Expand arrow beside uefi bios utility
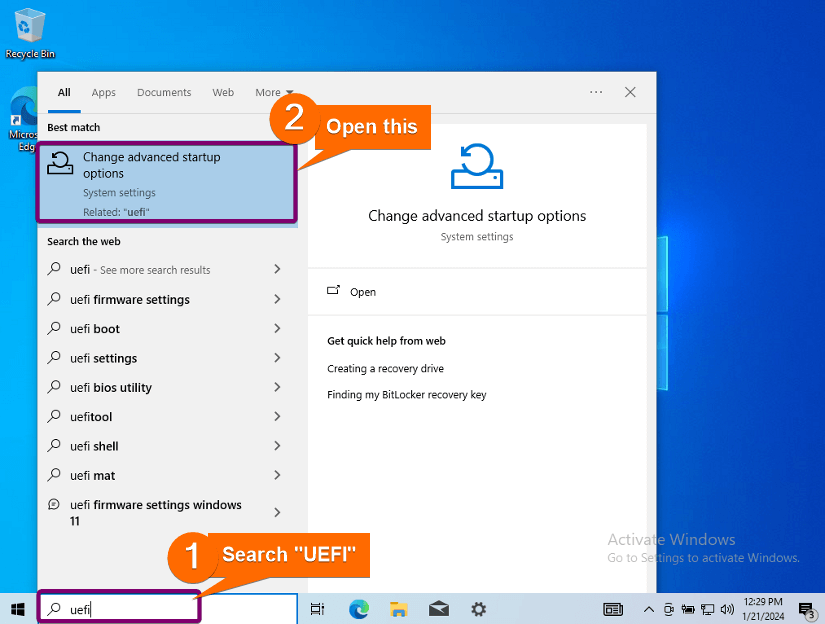825x624 pixels. point(277,387)
